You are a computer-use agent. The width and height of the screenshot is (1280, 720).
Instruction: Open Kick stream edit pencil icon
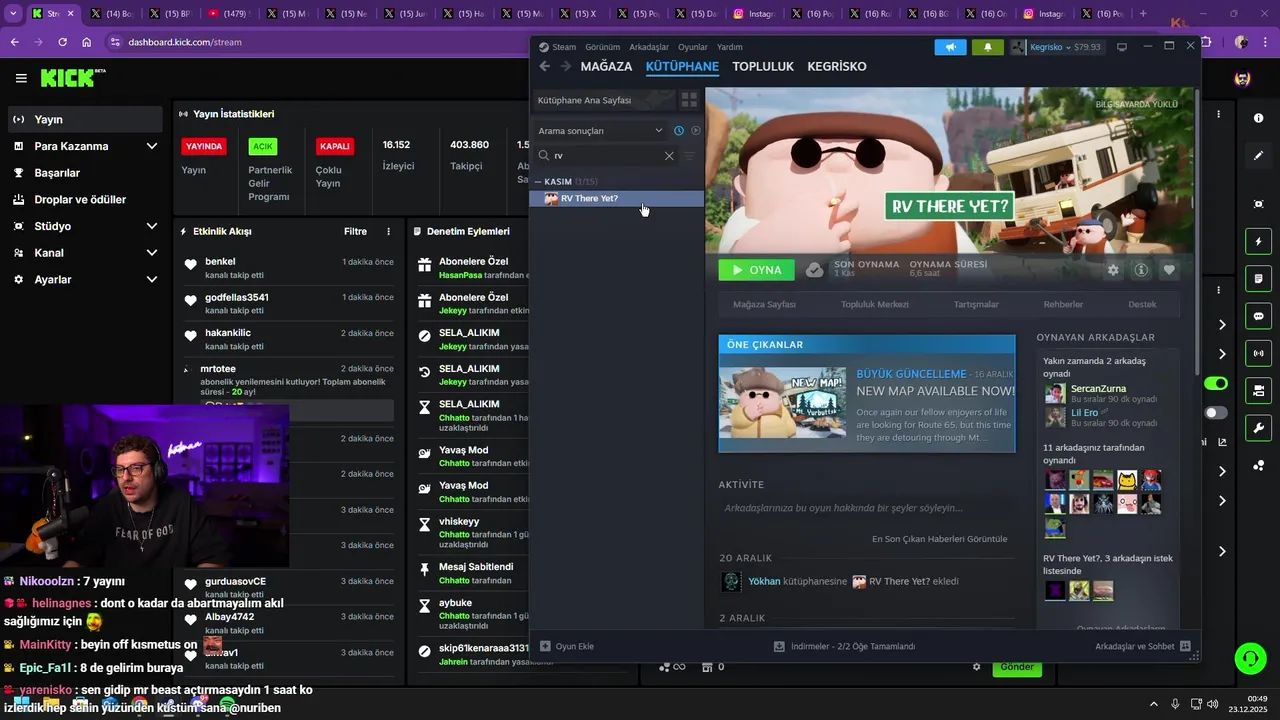(1258, 156)
